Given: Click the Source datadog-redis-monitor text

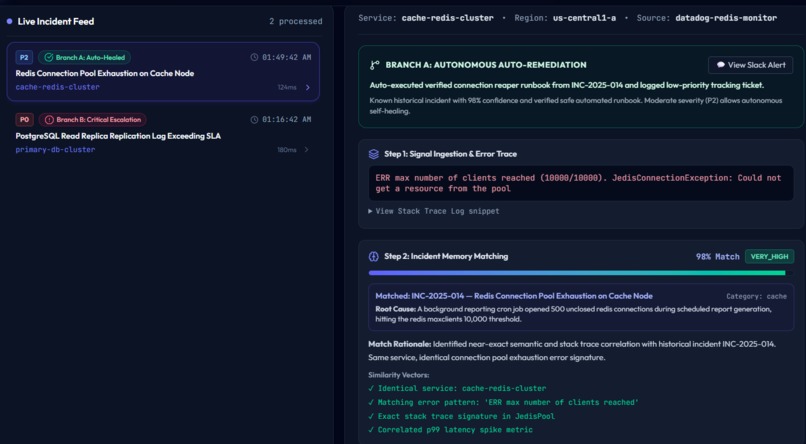Looking at the screenshot, I should coord(707,18).
